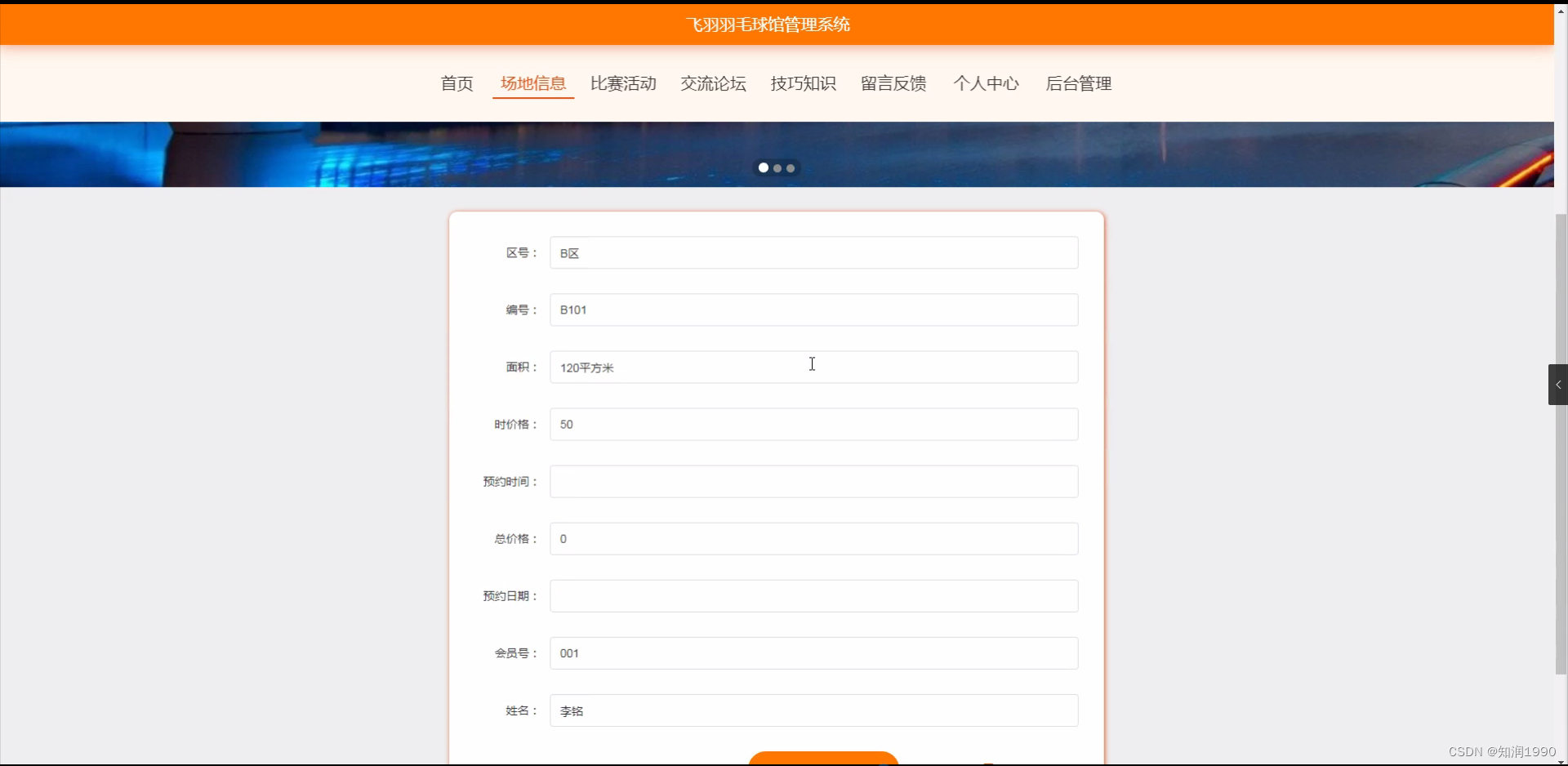Click the 预约日期 date field

pyautogui.click(x=813, y=595)
